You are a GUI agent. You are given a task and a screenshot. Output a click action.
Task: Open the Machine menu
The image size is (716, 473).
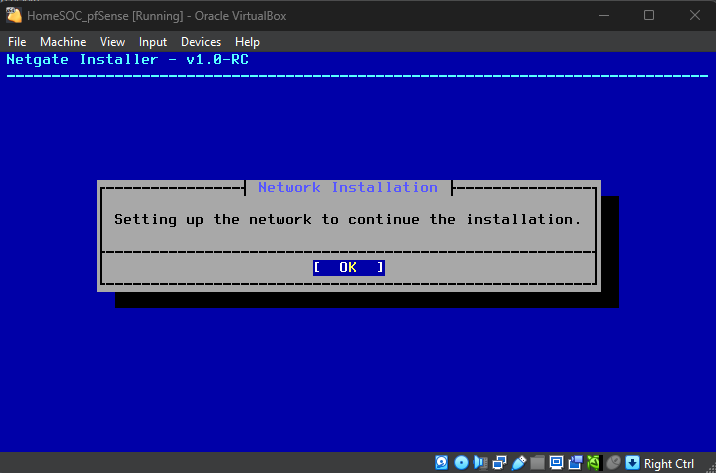coord(63,42)
